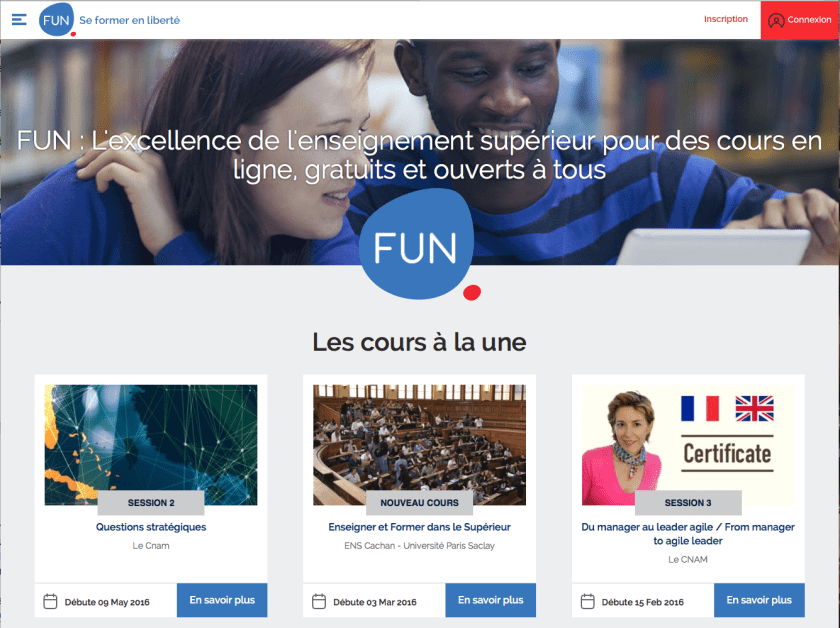Image resolution: width=840 pixels, height=628 pixels.
Task: Open Questions stratégiques course title
Action: pos(151,527)
